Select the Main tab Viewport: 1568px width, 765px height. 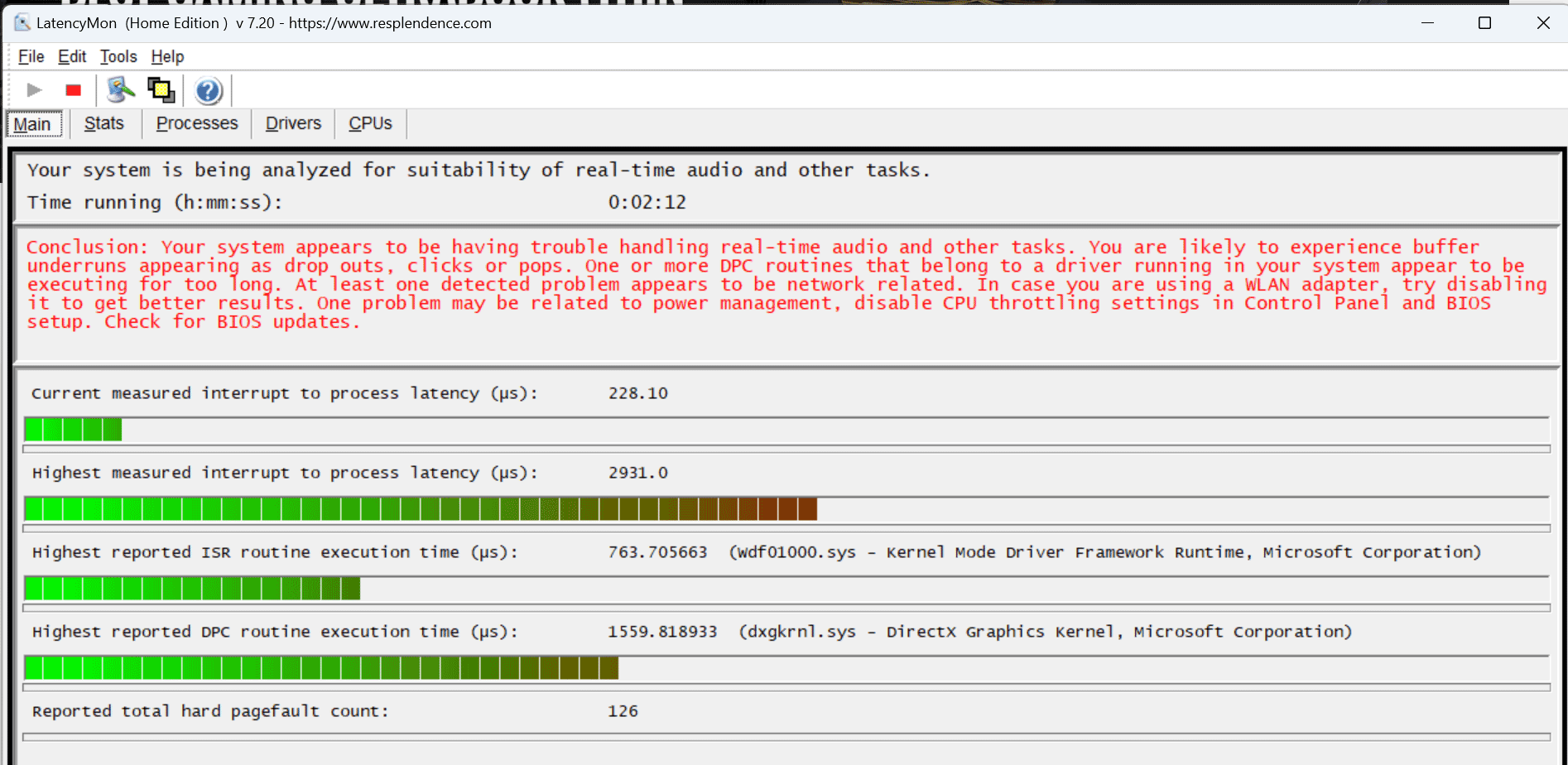pos(33,124)
